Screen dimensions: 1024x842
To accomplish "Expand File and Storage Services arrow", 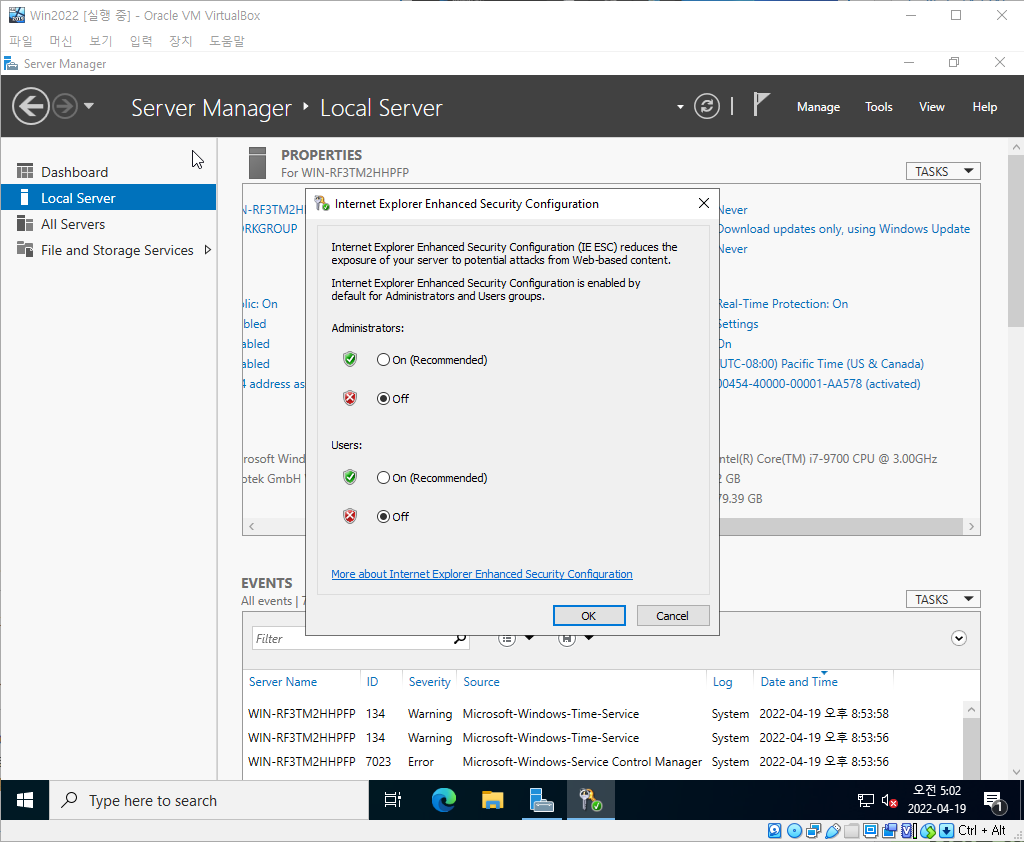I will [208, 250].
